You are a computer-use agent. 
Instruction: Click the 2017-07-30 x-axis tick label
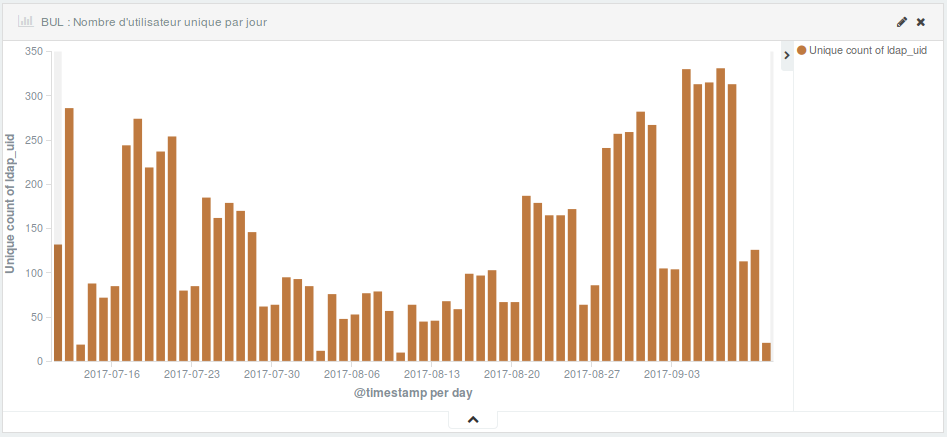point(272,374)
